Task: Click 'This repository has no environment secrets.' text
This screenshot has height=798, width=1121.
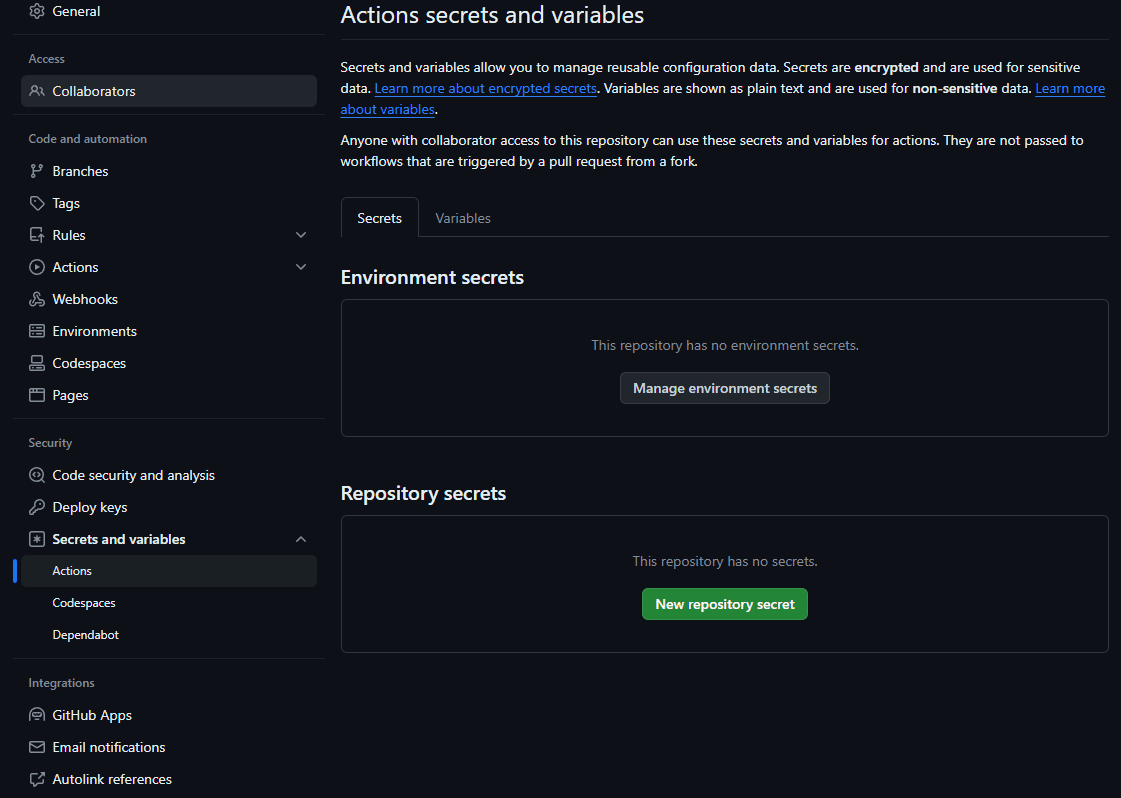Action: click(x=725, y=345)
